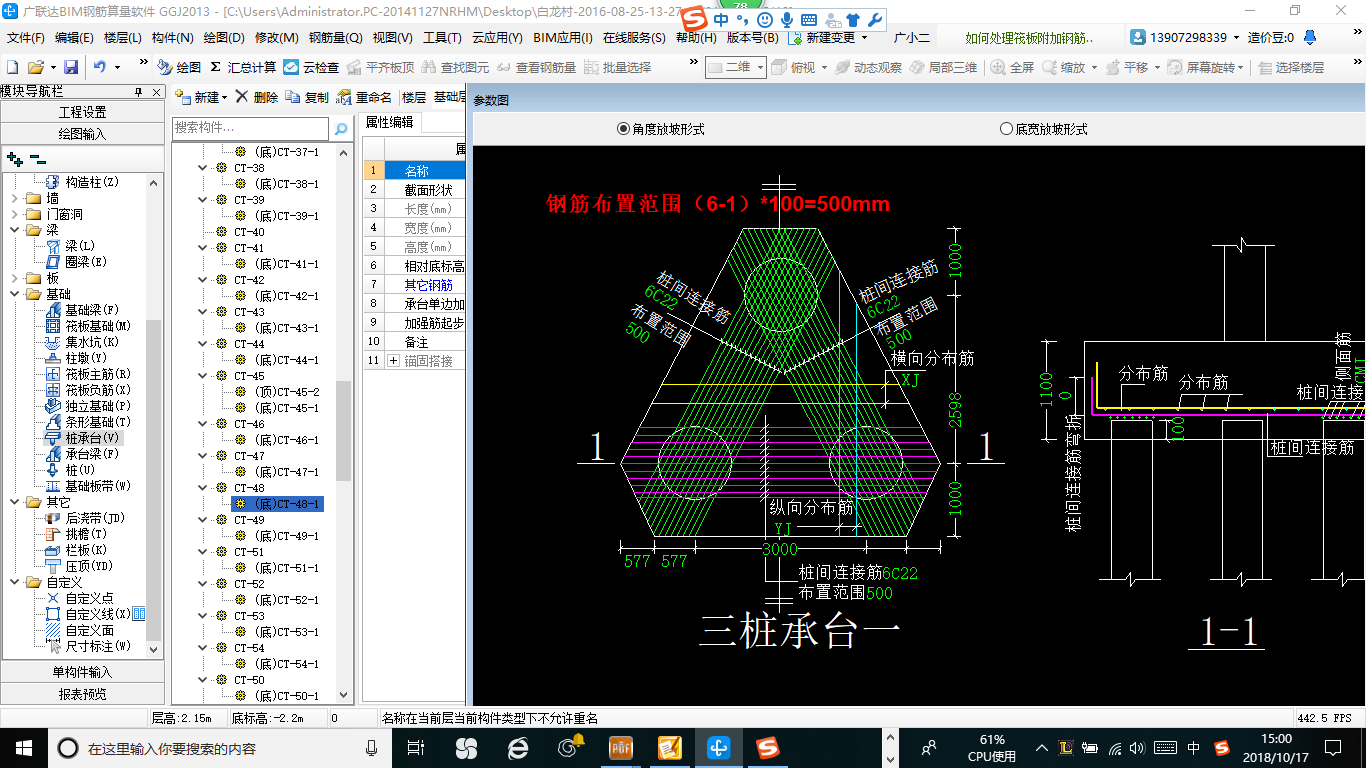The image size is (1366, 768).
Task: Open the BIM应用(I) menu
Action: 563,37
